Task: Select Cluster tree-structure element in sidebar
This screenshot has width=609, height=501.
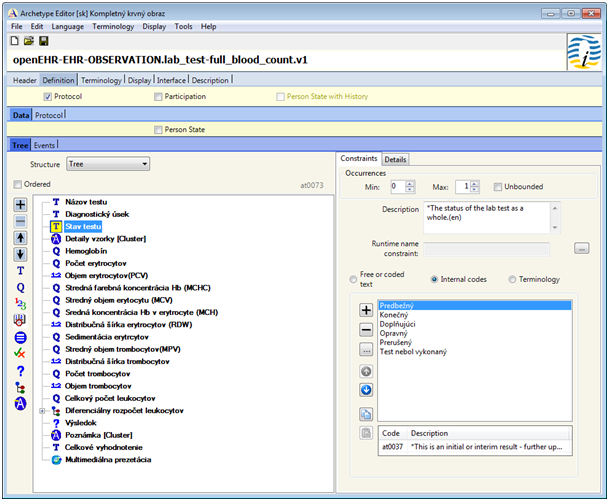Action: [x=21, y=388]
